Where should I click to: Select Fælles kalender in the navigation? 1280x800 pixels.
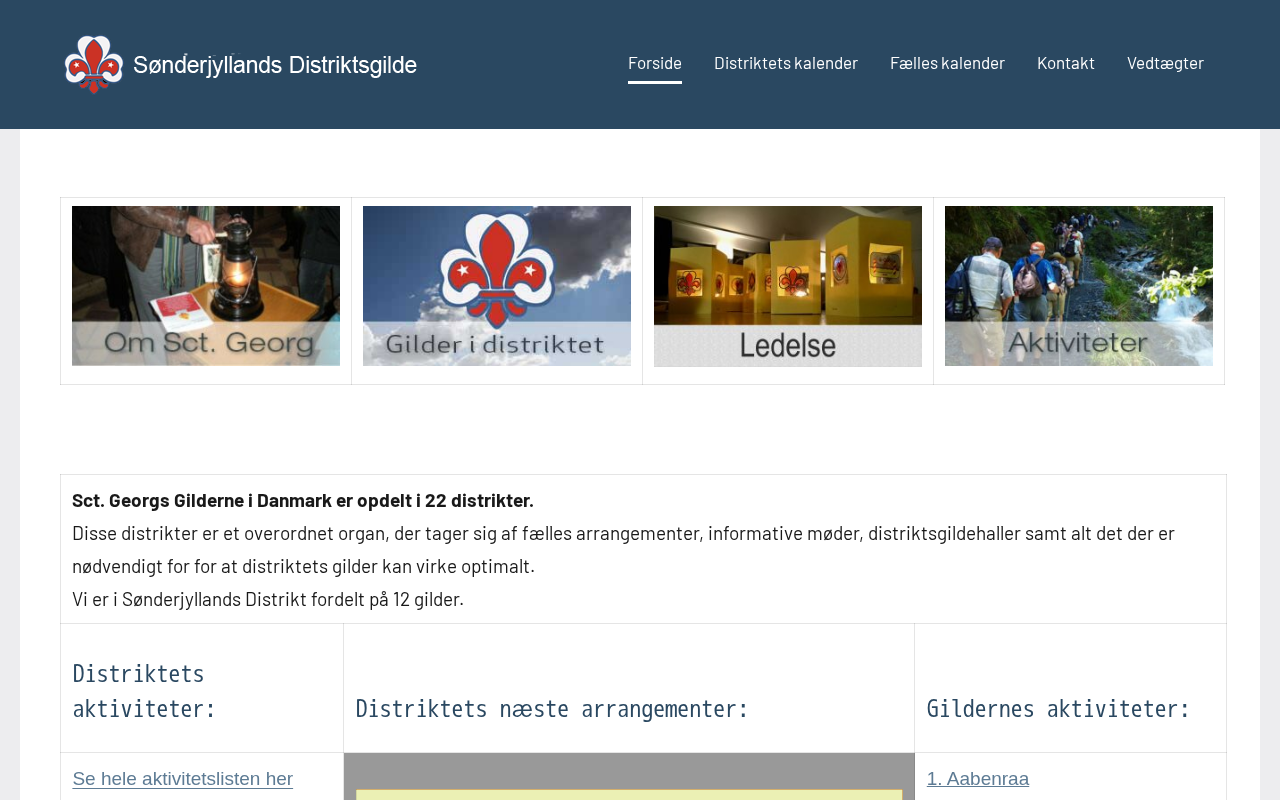(x=947, y=63)
